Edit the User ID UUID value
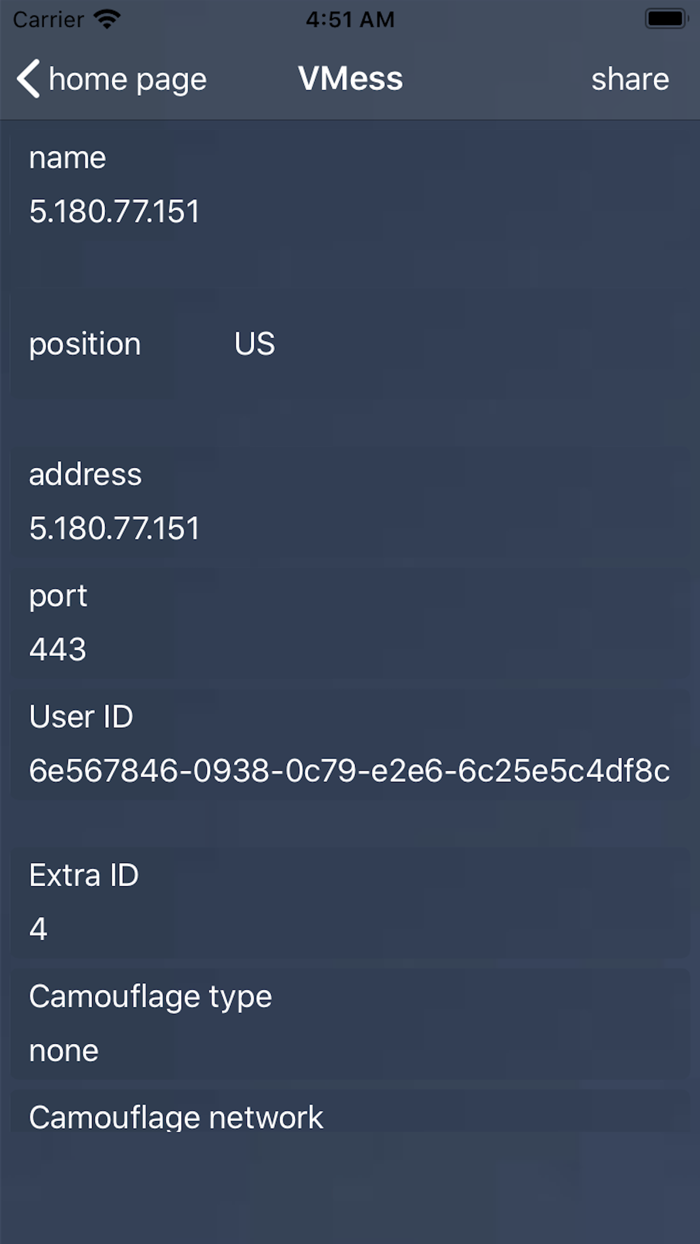This screenshot has width=700, height=1244. pyautogui.click(x=349, y=771)
